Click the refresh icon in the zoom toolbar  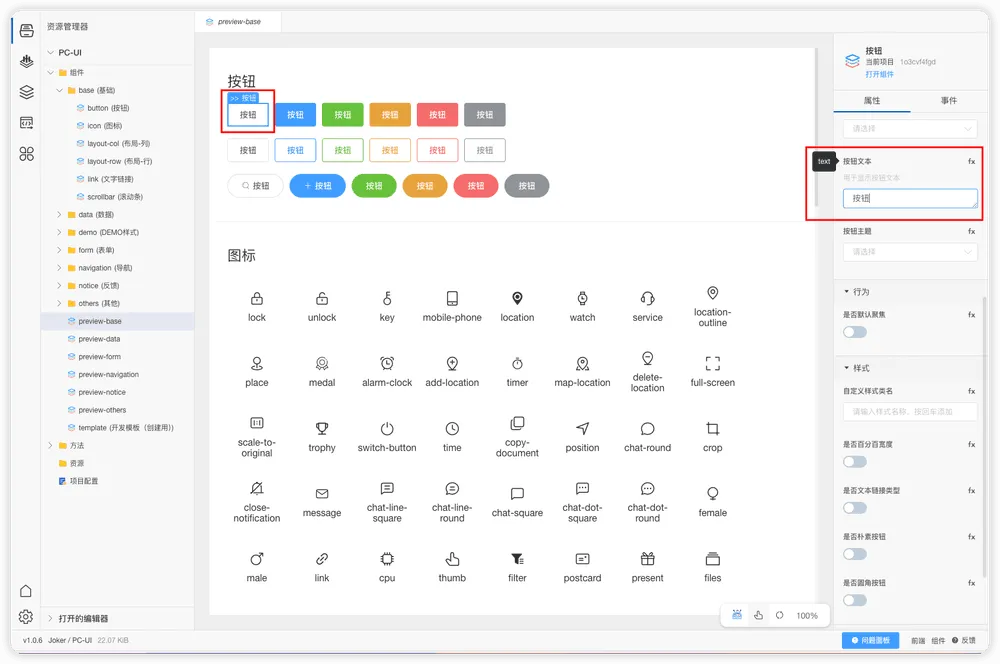779,616
